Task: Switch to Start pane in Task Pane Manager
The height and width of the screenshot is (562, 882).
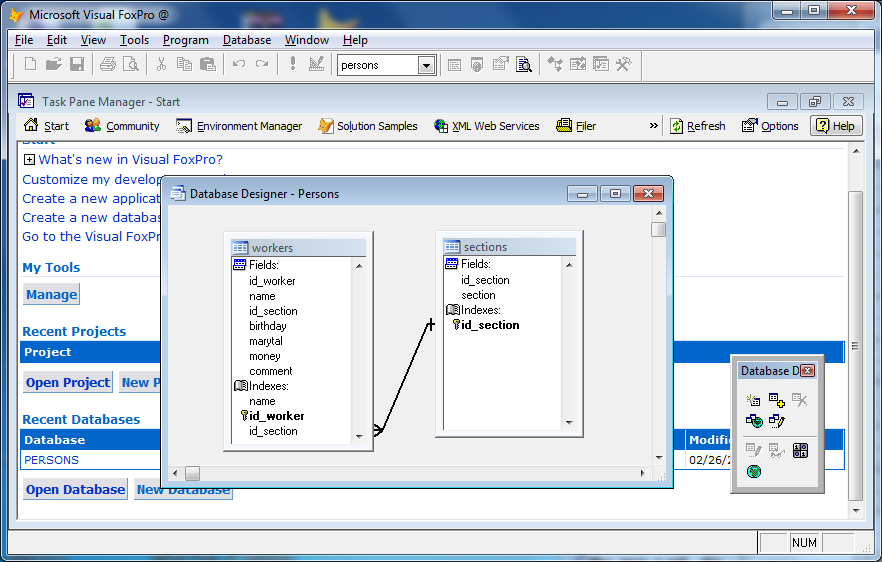Action: coord(46,125)
